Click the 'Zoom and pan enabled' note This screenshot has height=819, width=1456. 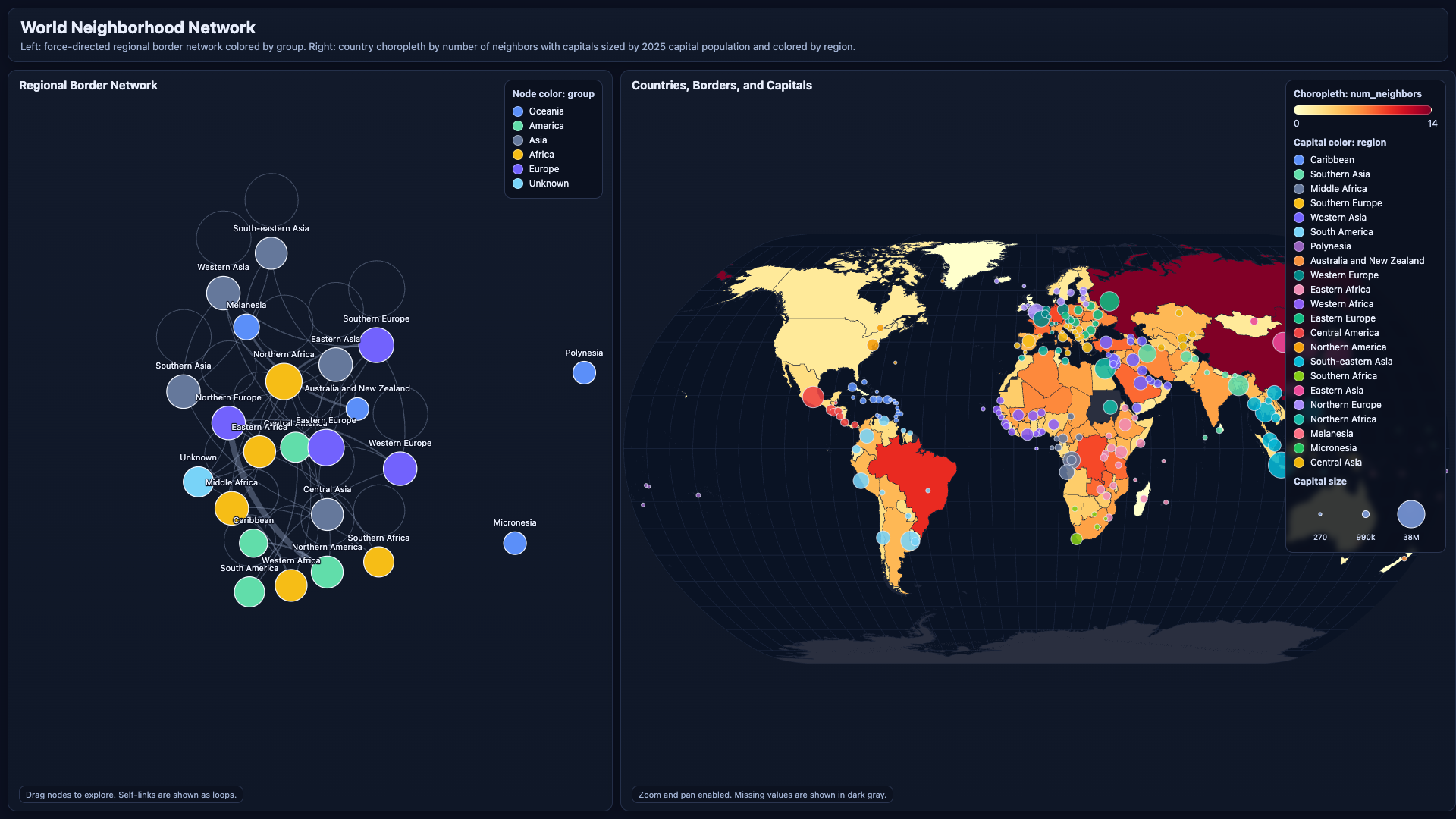coord(762,795)
